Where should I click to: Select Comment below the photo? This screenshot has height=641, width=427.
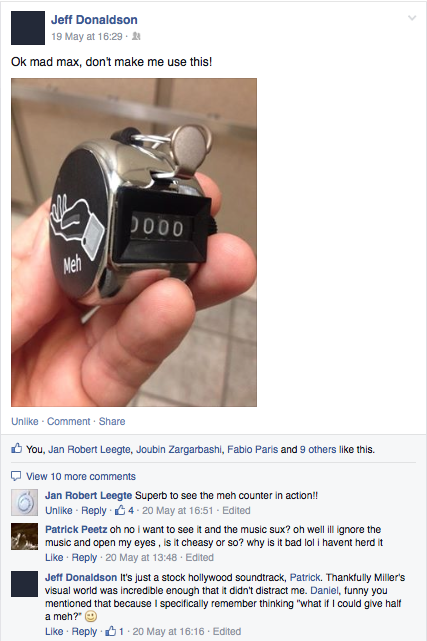(x=68, y=421)
